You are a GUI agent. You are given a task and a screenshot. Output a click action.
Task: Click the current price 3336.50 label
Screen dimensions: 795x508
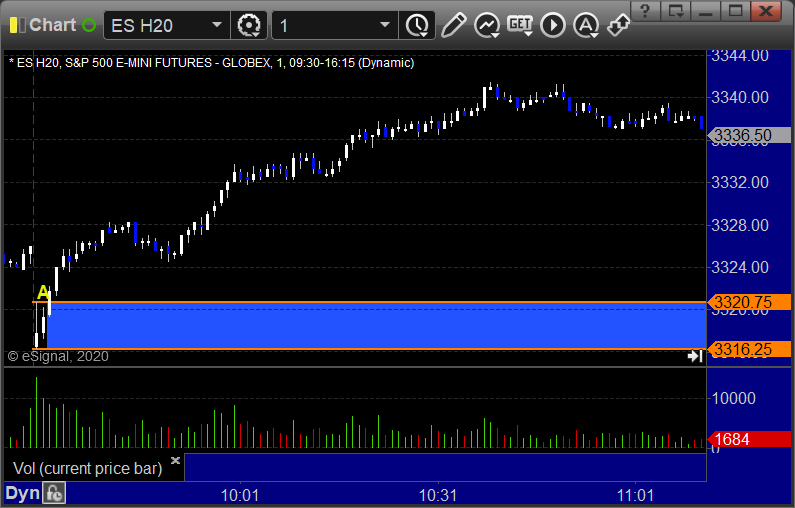coord(749,135)
